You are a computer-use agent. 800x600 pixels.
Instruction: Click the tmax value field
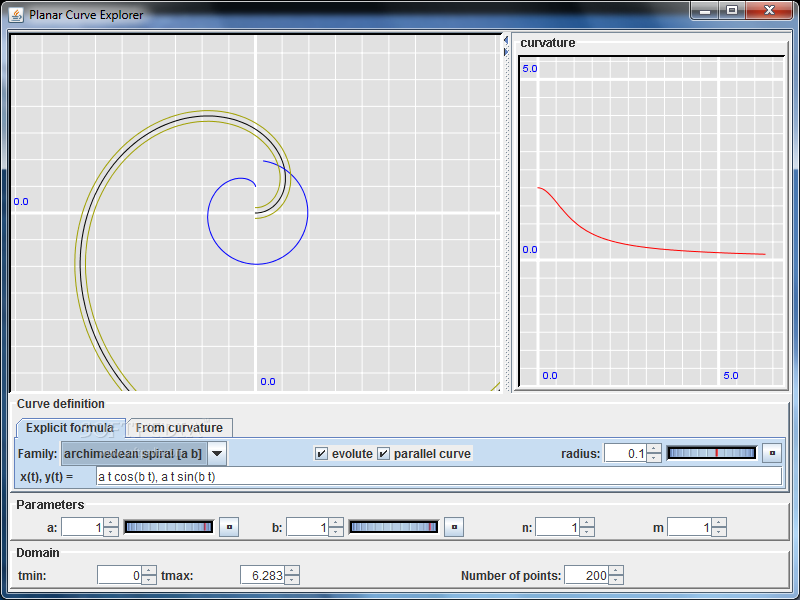click(x=262, y=576)
